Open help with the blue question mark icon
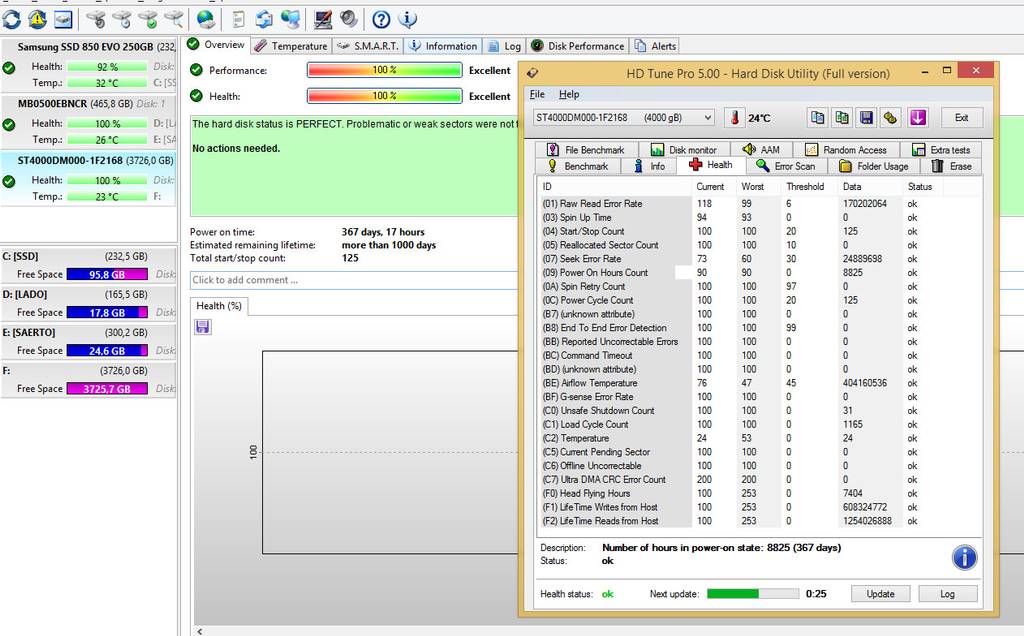Screen dimensions: 1024x636 [x=381, y=20]
